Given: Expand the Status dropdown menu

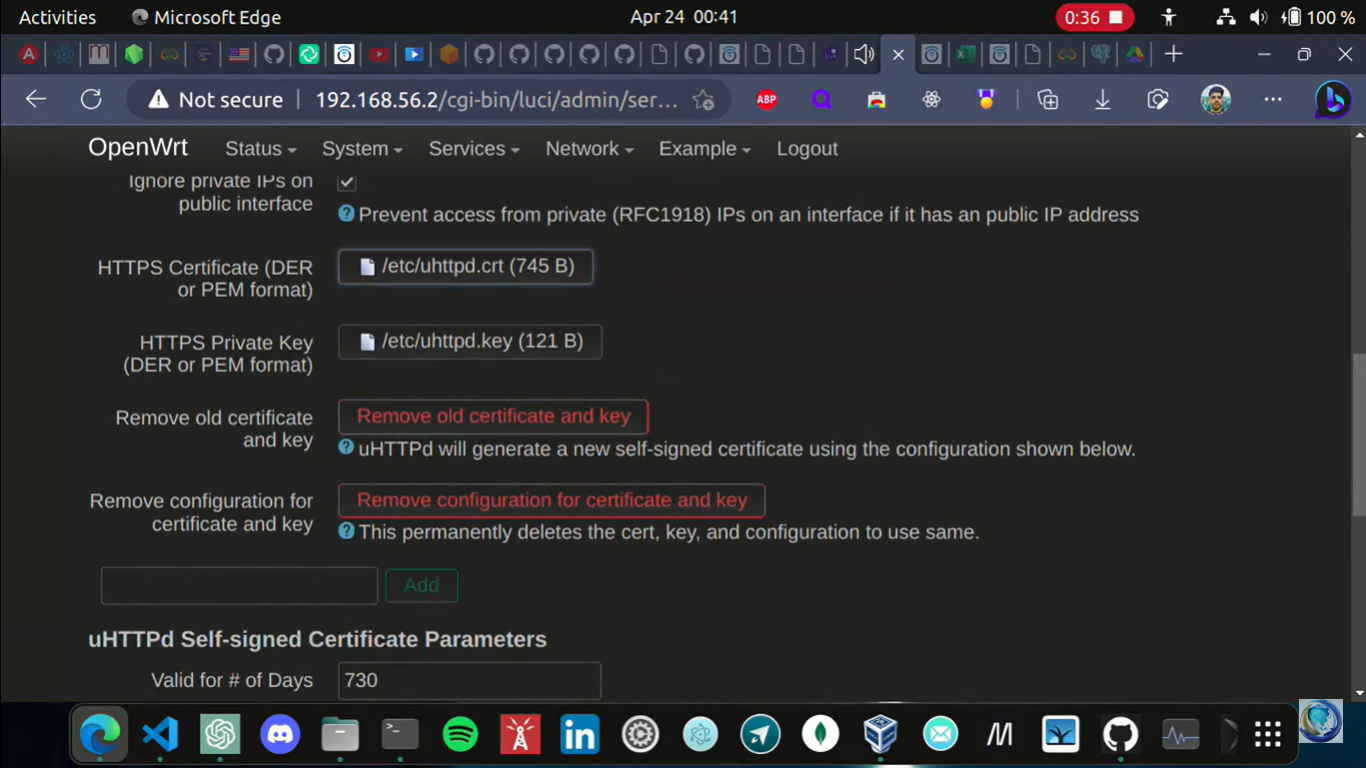Looking at the screenshot, I should (x=260, y=149).
